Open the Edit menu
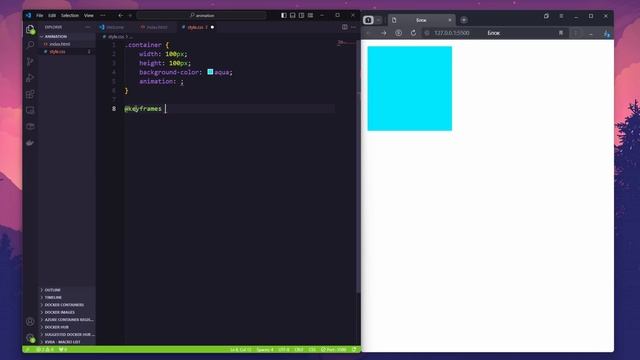Image resolution: width=640 pixels, height=360 pixels. (x=52, y=16)
